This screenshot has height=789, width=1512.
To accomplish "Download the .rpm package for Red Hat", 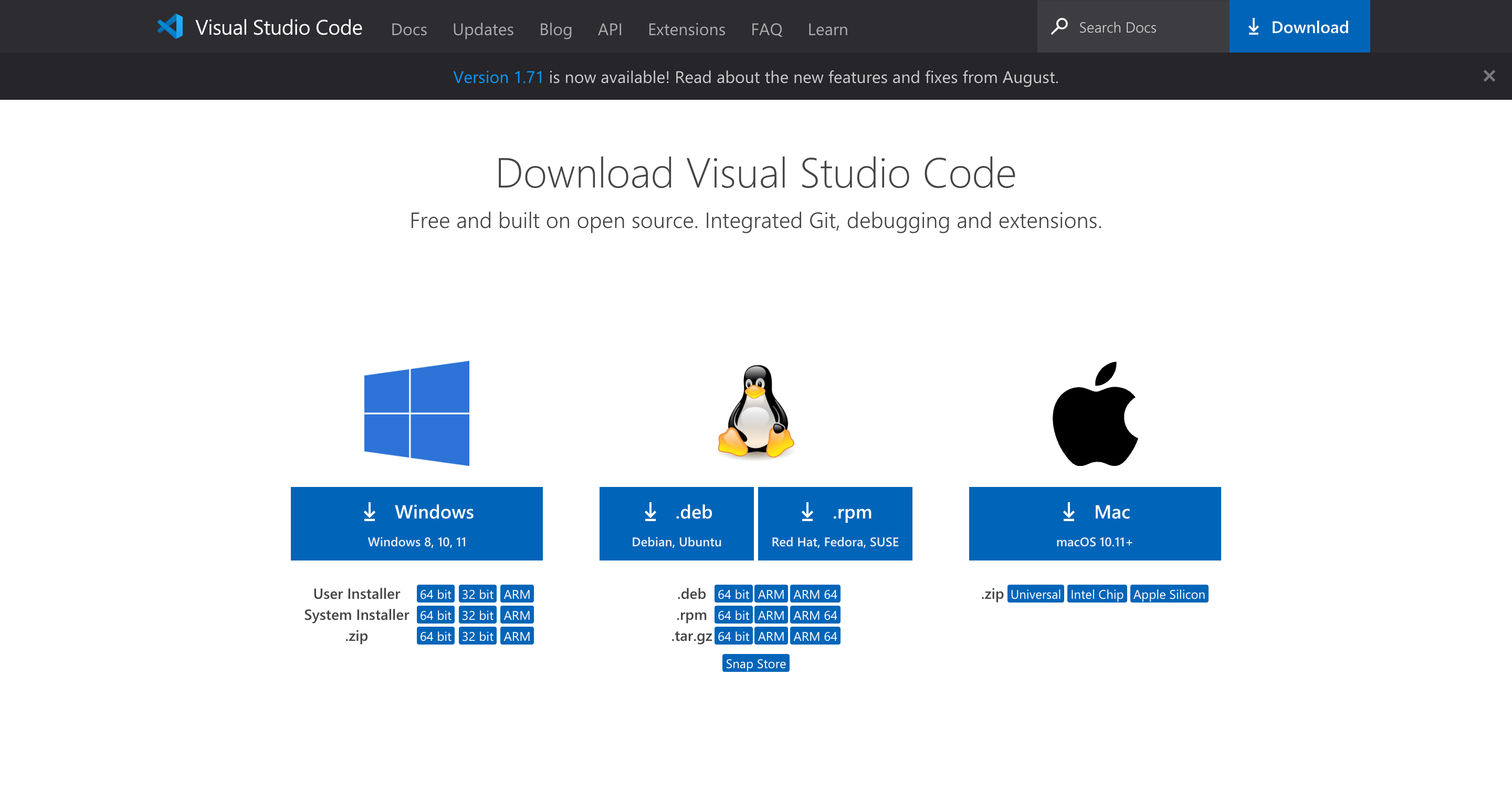I will [835, 523].
